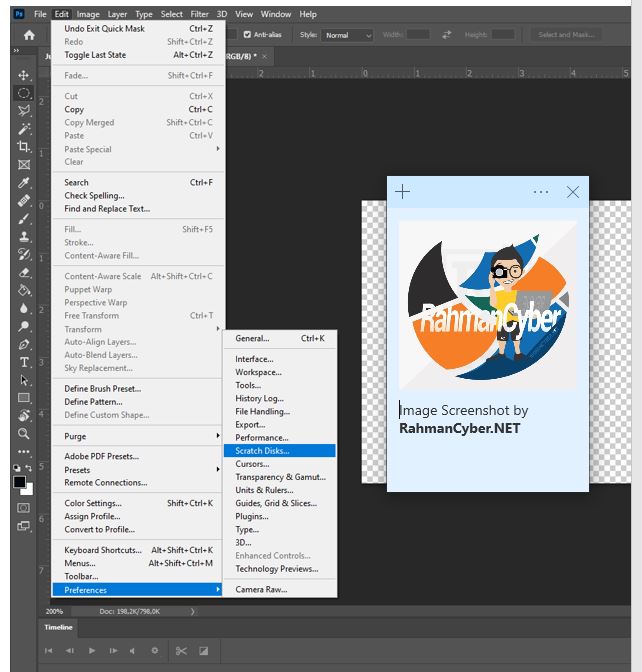Choose Color Settings menu item
Viewport: 642px width, 672px height.
click(138, 503)
